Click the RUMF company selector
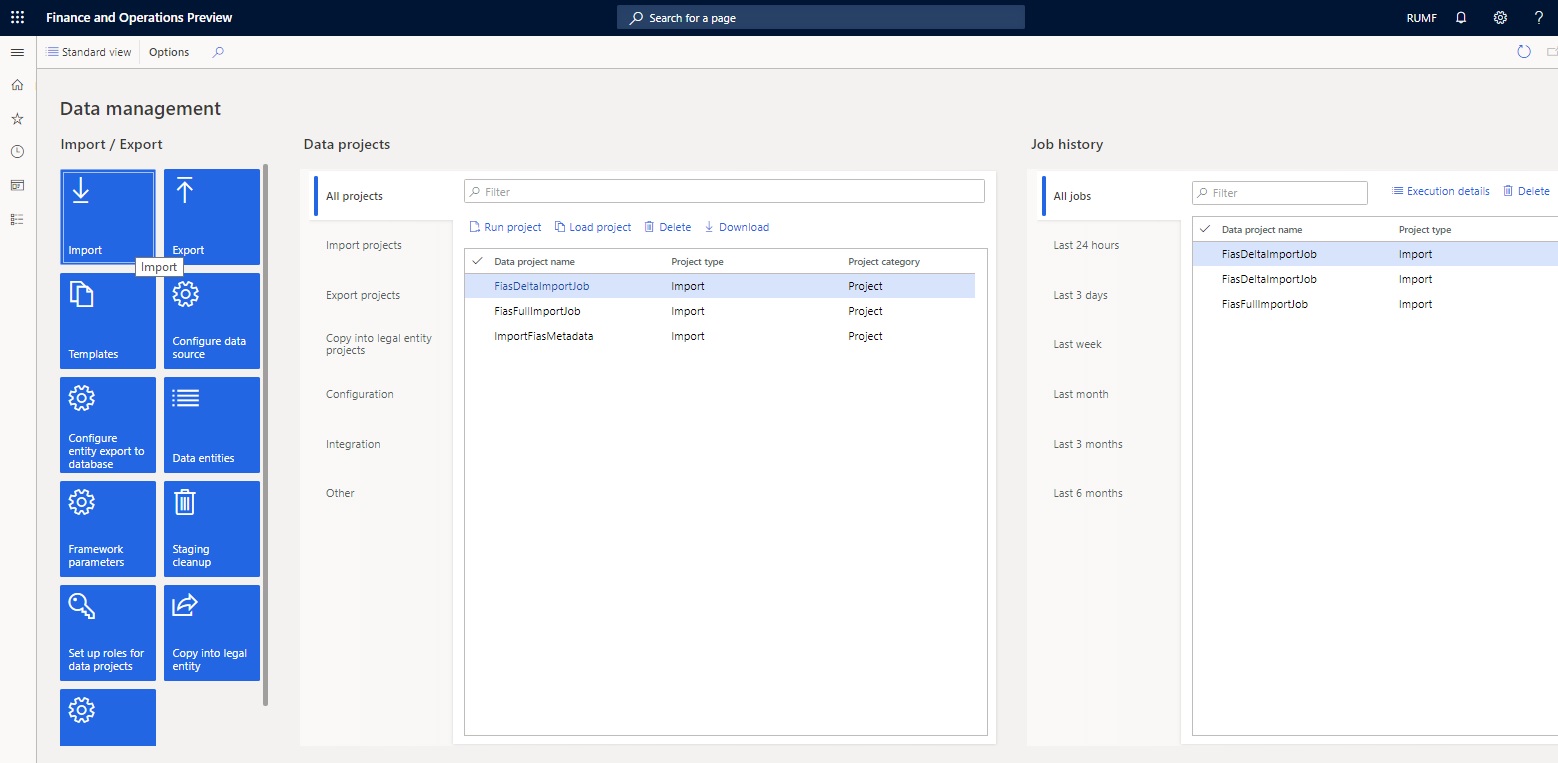Viewport: 1558px width, 763px height. point(1421,18)
